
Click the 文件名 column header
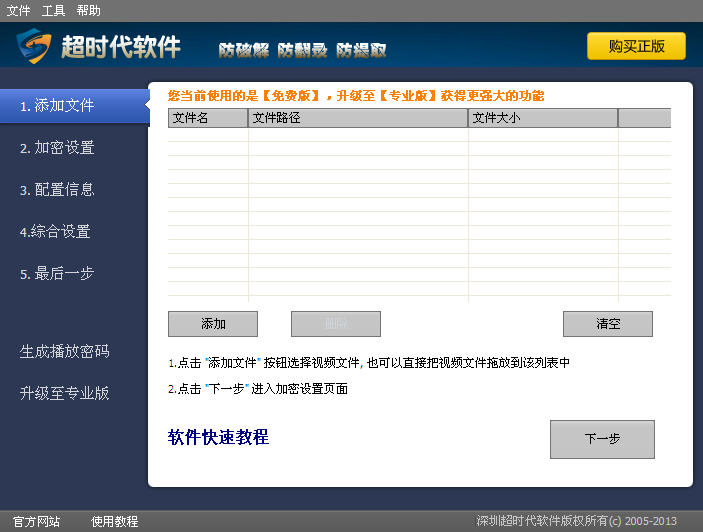tap(208, 118)
